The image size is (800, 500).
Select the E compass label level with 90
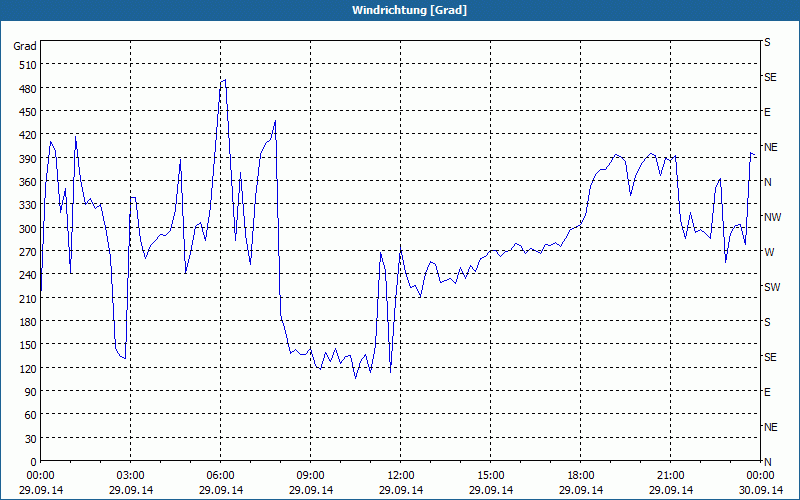point(767,392)
